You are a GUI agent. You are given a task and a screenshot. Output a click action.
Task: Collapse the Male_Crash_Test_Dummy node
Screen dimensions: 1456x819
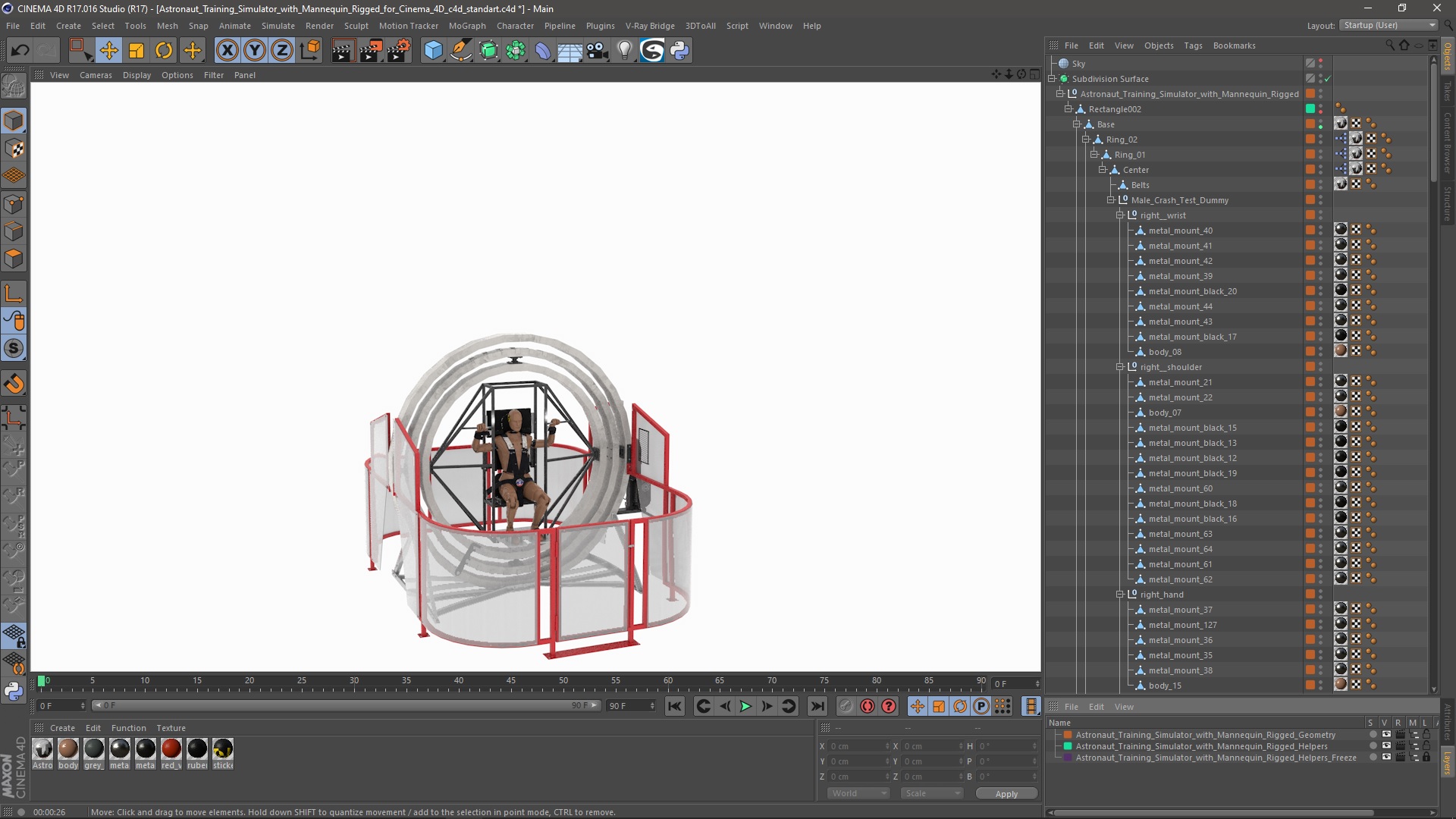click(1111, 200)
